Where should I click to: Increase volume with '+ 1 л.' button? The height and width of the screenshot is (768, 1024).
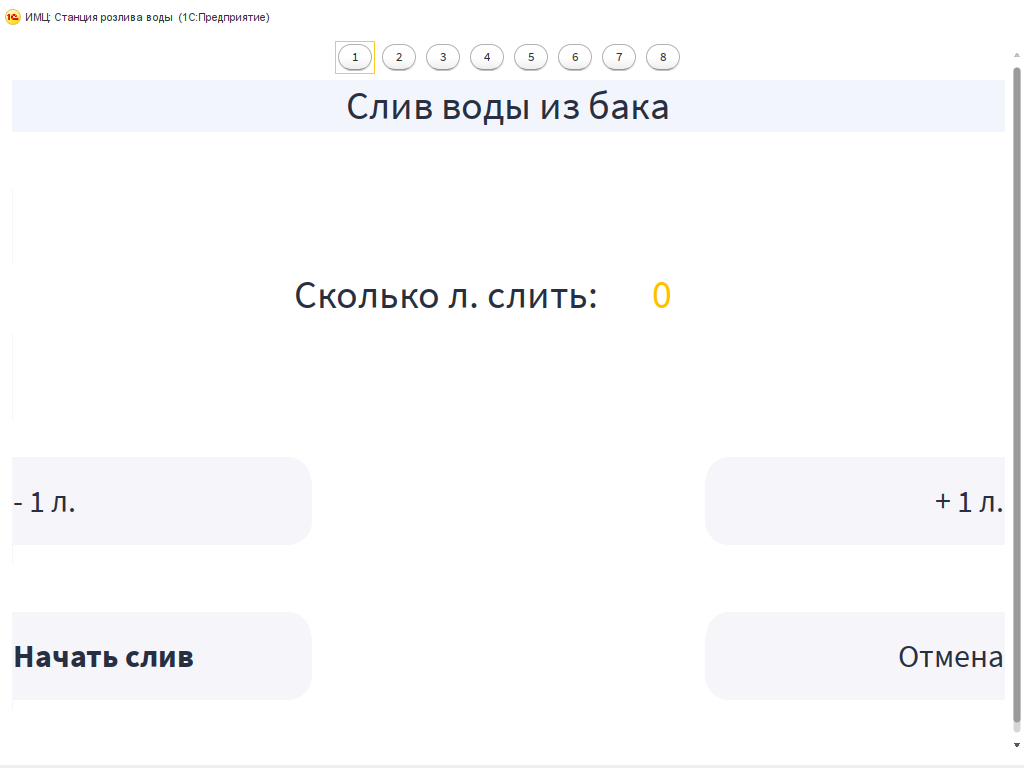pyautogui.click(x=855, y=501)
